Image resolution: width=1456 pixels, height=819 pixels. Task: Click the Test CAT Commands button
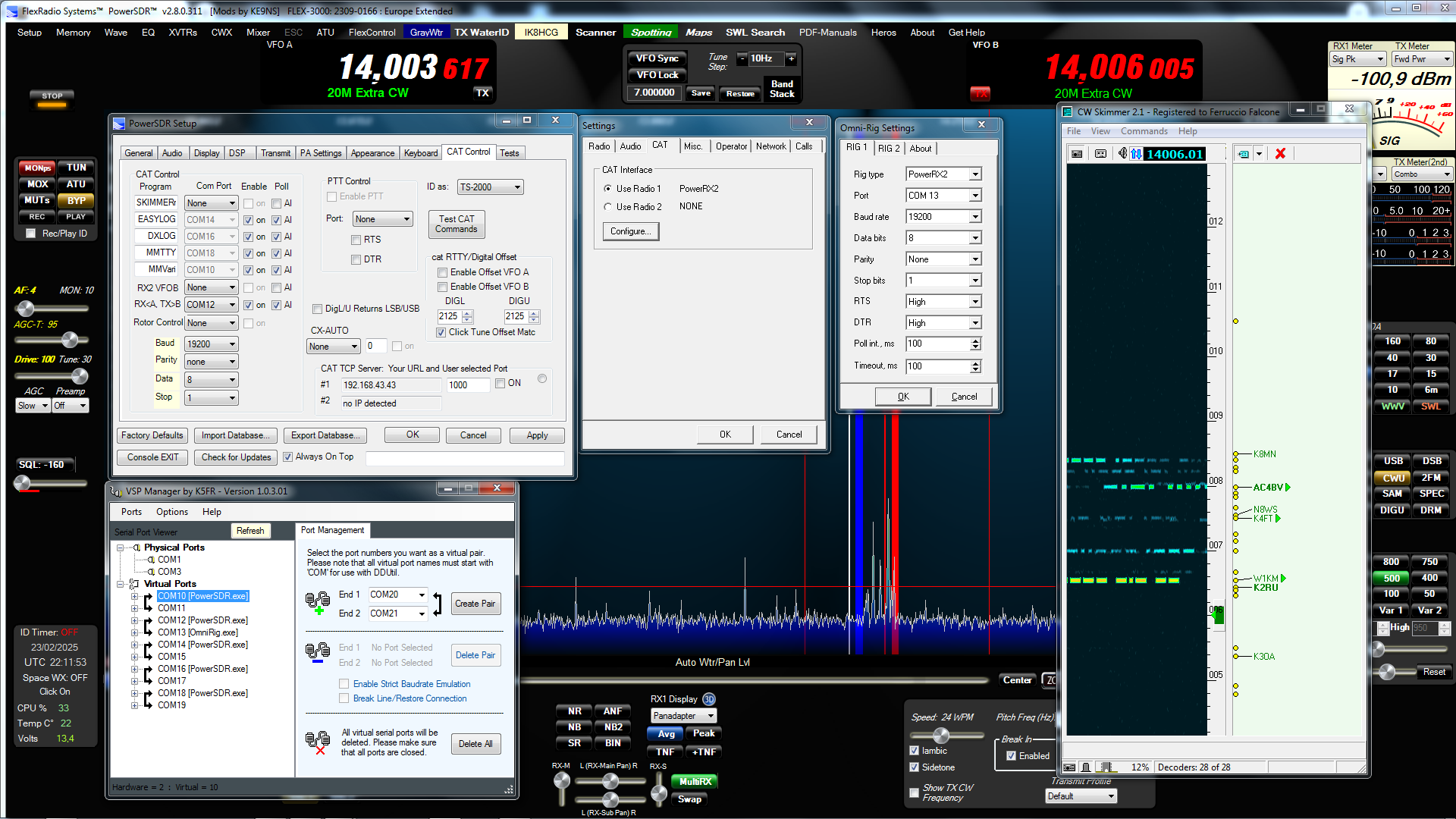click(457, 224)
